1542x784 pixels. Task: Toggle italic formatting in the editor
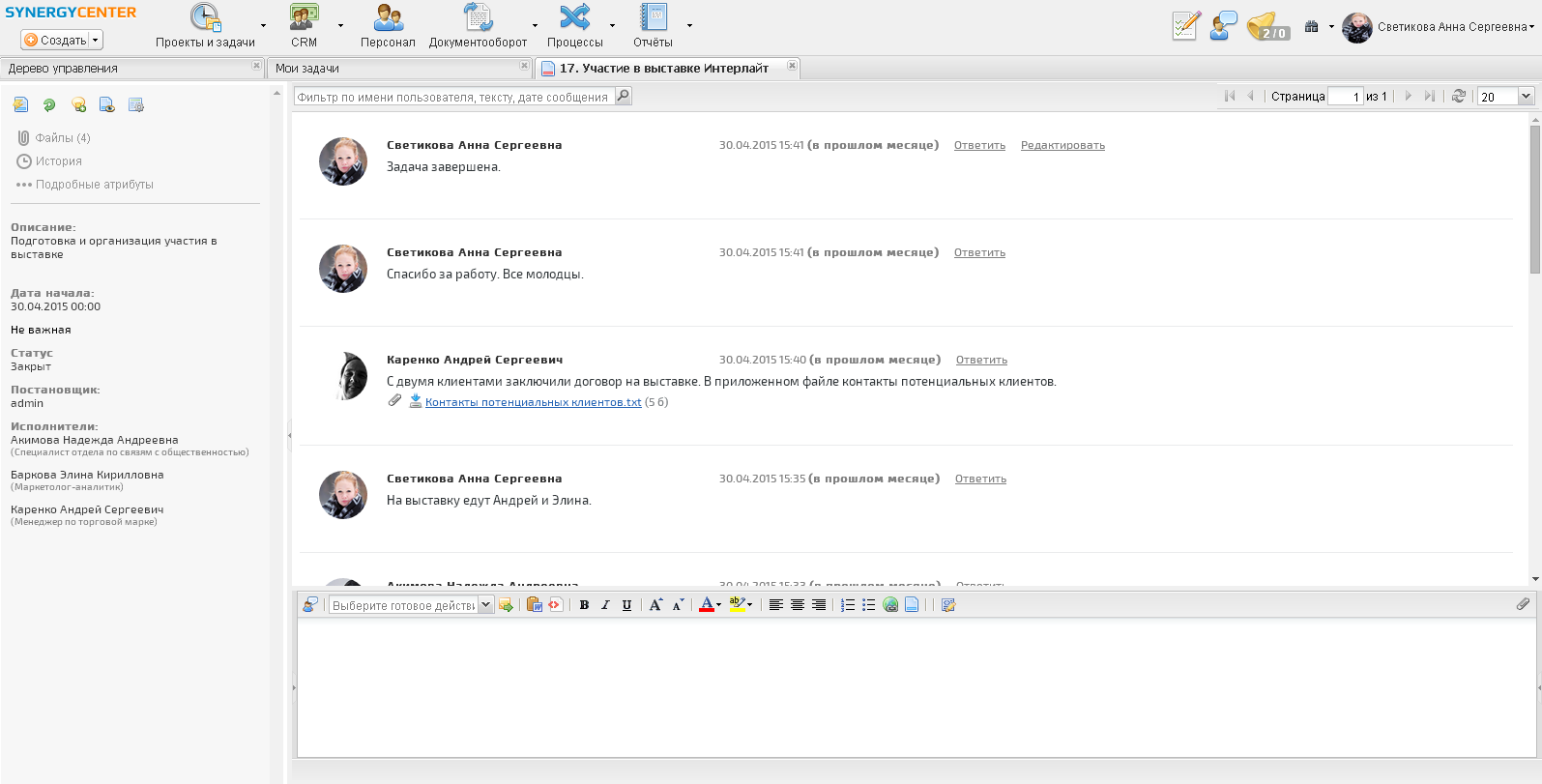click(x=605, y=605)
